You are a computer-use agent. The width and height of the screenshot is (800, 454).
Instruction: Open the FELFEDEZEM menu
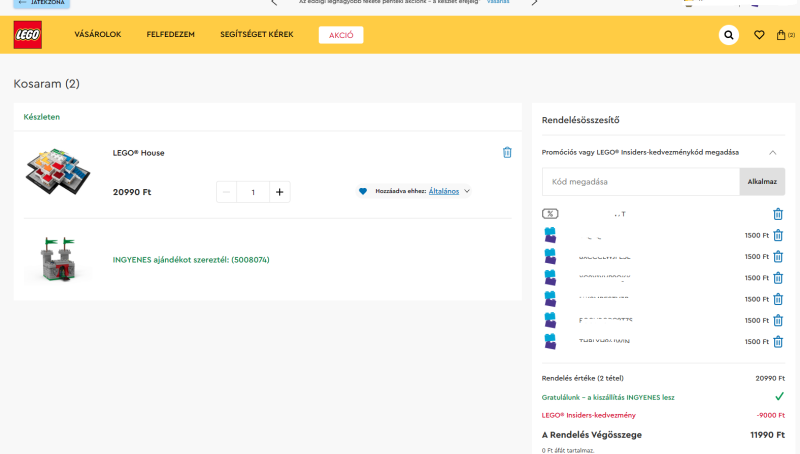tap(170, 34)
